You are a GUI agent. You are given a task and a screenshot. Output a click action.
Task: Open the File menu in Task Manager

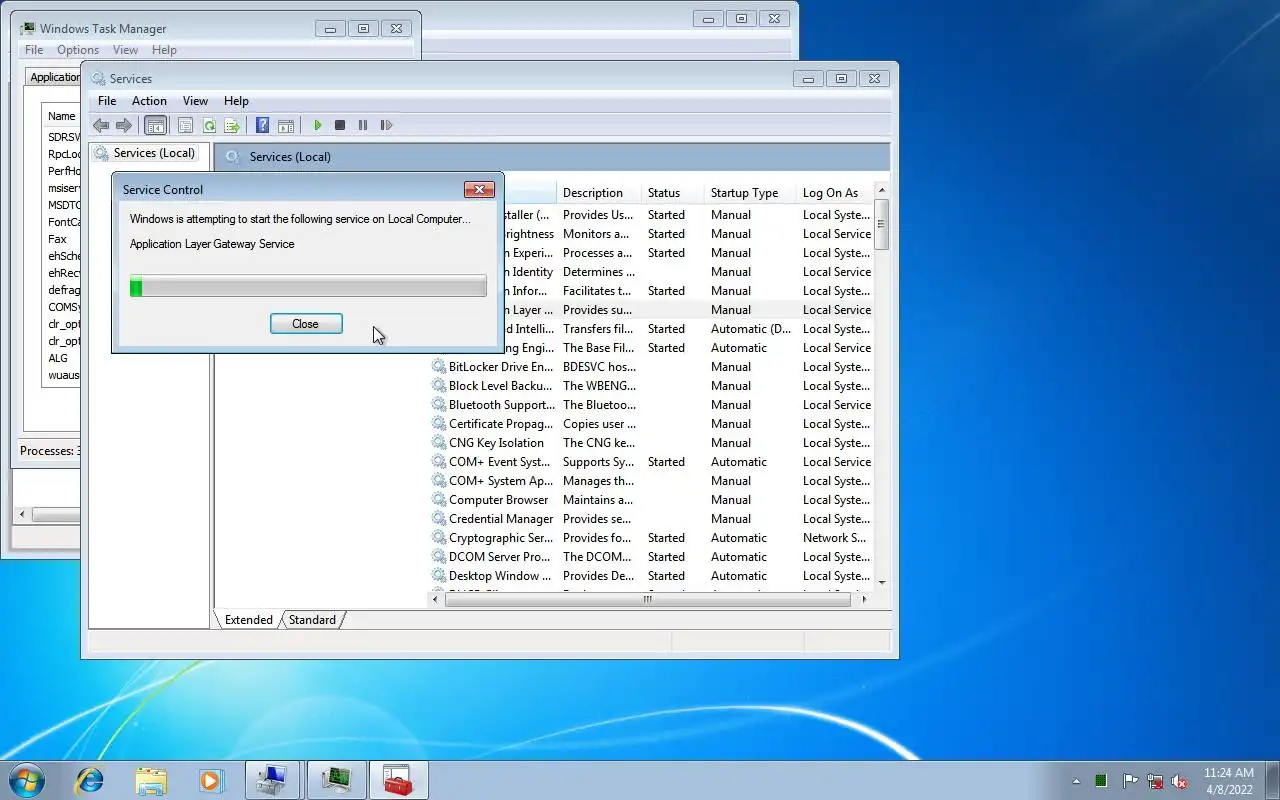34,50
